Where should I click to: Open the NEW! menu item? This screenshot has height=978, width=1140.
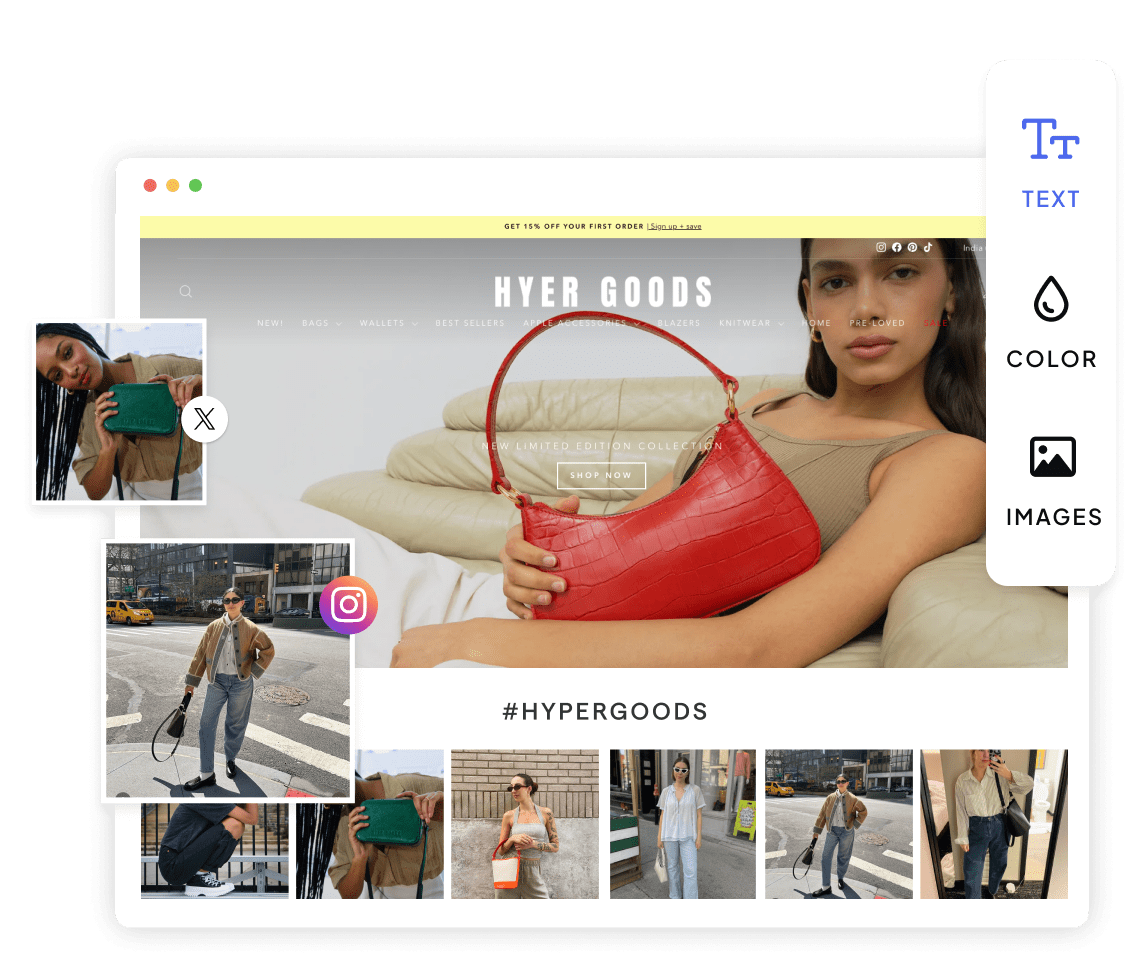(270, 323)
